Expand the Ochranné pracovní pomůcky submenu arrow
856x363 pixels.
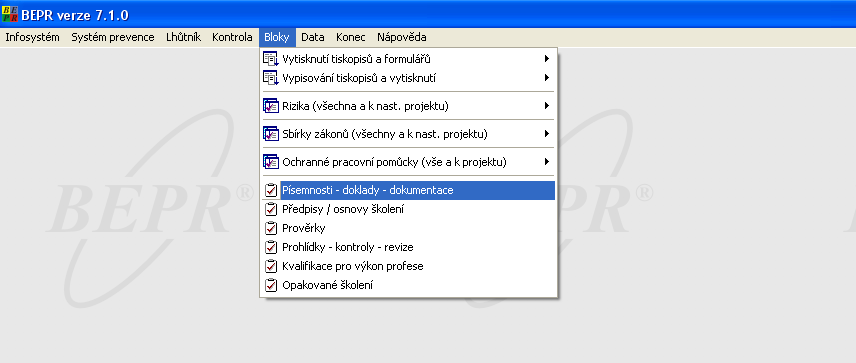(546, 162)
